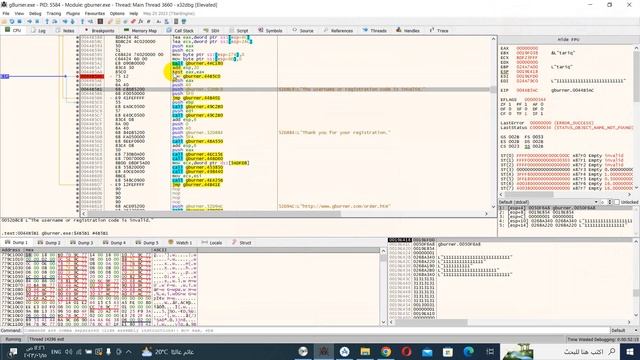This screenshot has width=640, height=360.
Task: Select the Locals tab
Action: 212,242
